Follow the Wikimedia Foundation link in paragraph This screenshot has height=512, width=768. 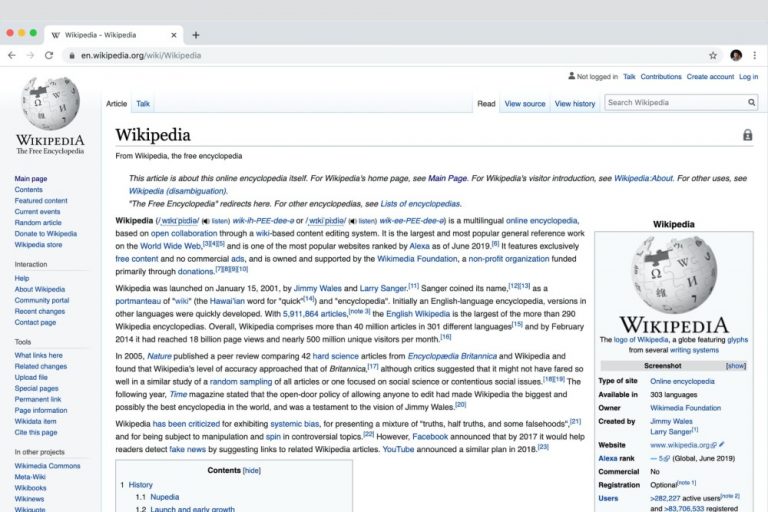coord(417,259)
